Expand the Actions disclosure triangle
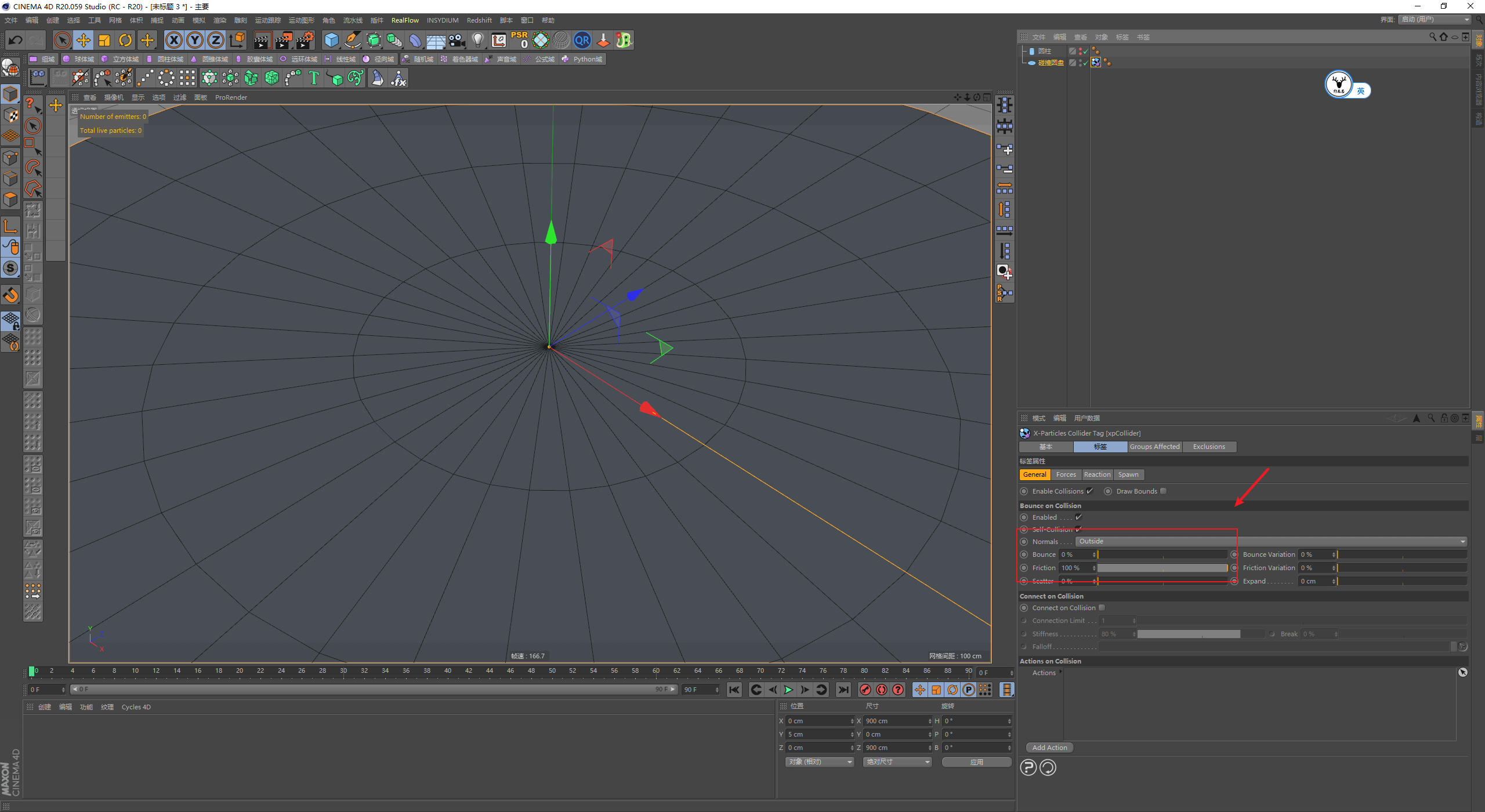 (x=1060, y=672)
